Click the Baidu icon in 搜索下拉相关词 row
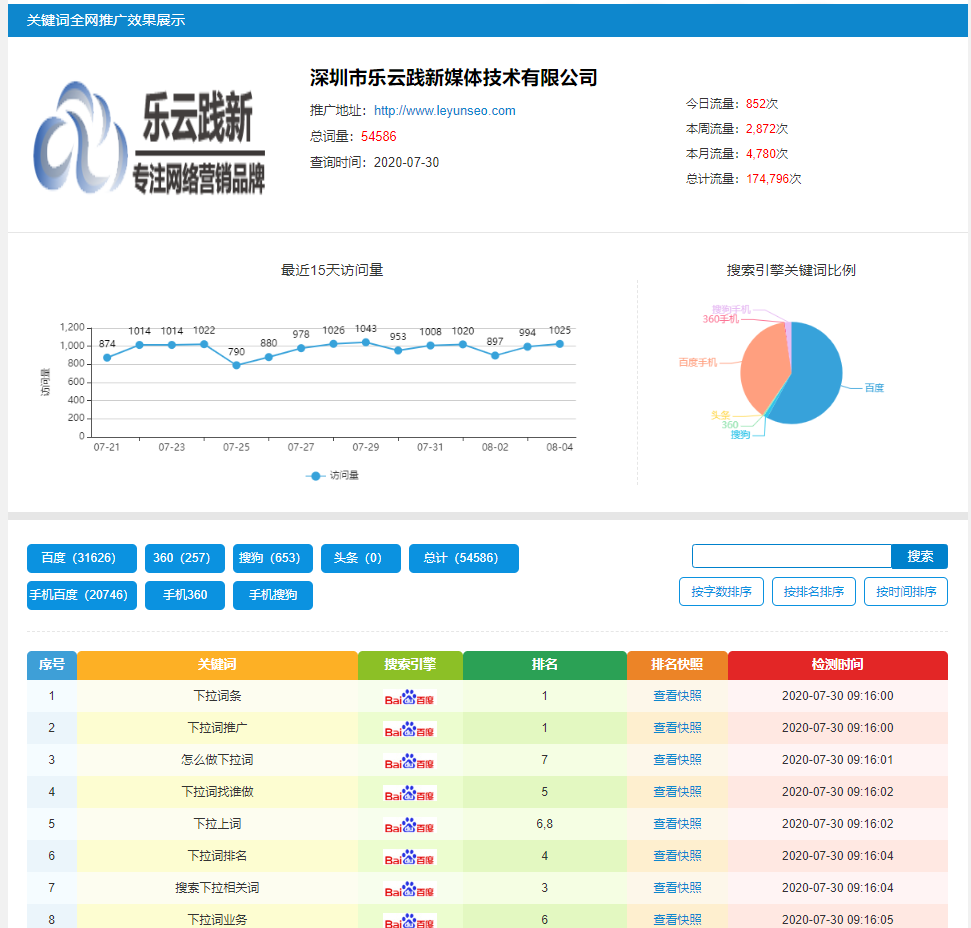This screenshot has width=971, height=928. coord(410,888)
